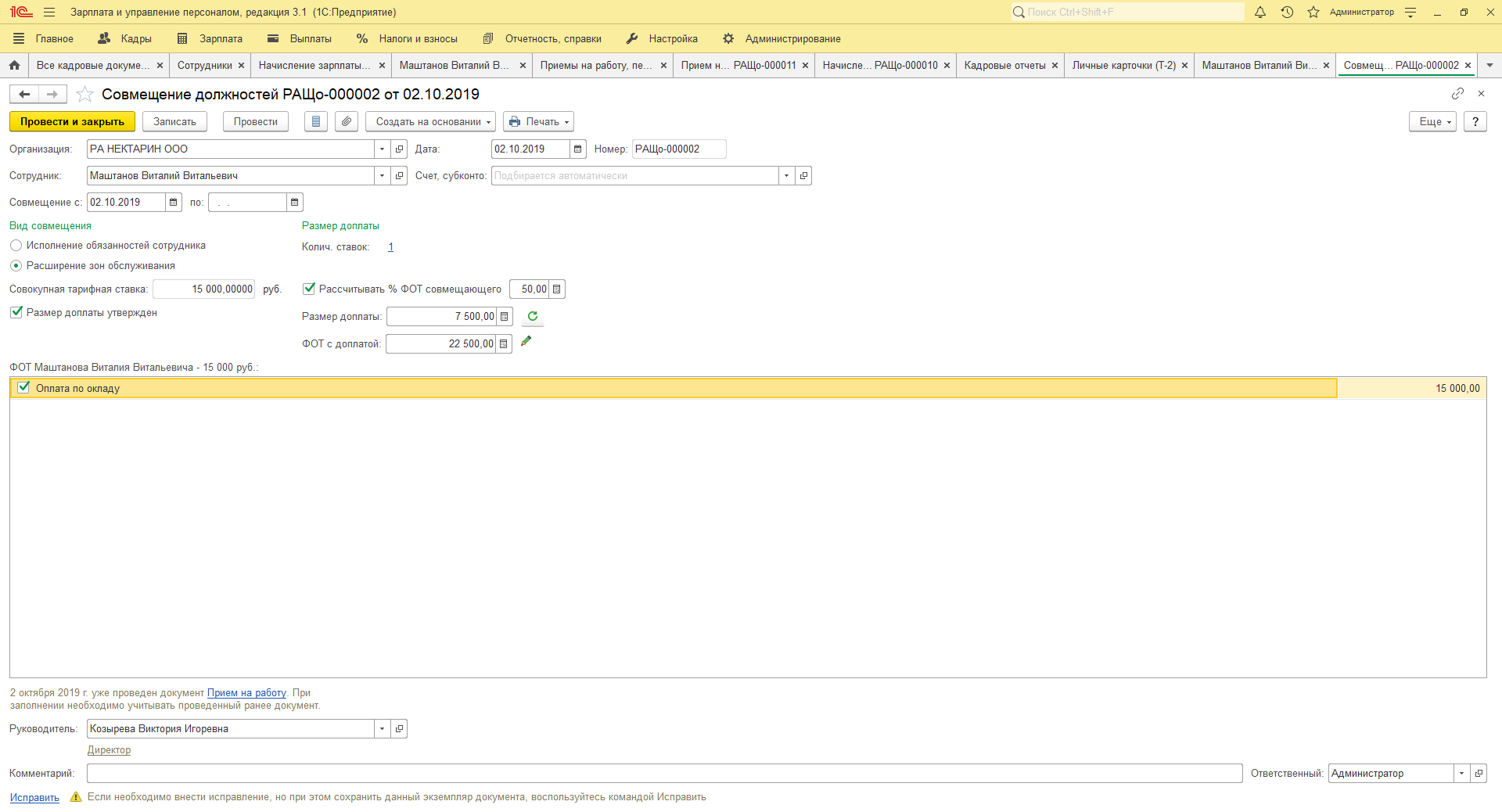
Task: Click Номер field РАЩо-000002
Action: click(x=679, y=149)
